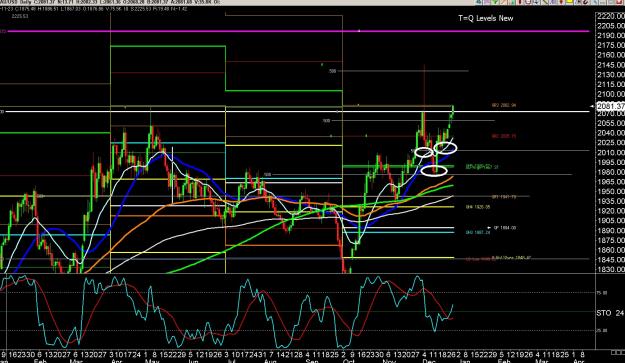Click the 1980.00 price axis label

click(x=611, y=172)
